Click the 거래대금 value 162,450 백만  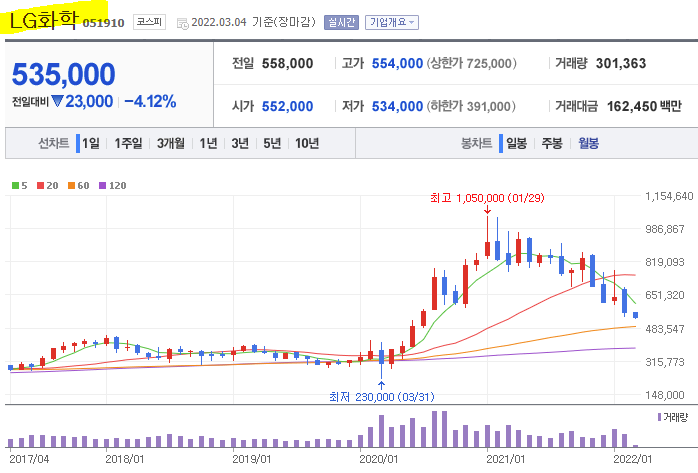[x=644, y=106]
